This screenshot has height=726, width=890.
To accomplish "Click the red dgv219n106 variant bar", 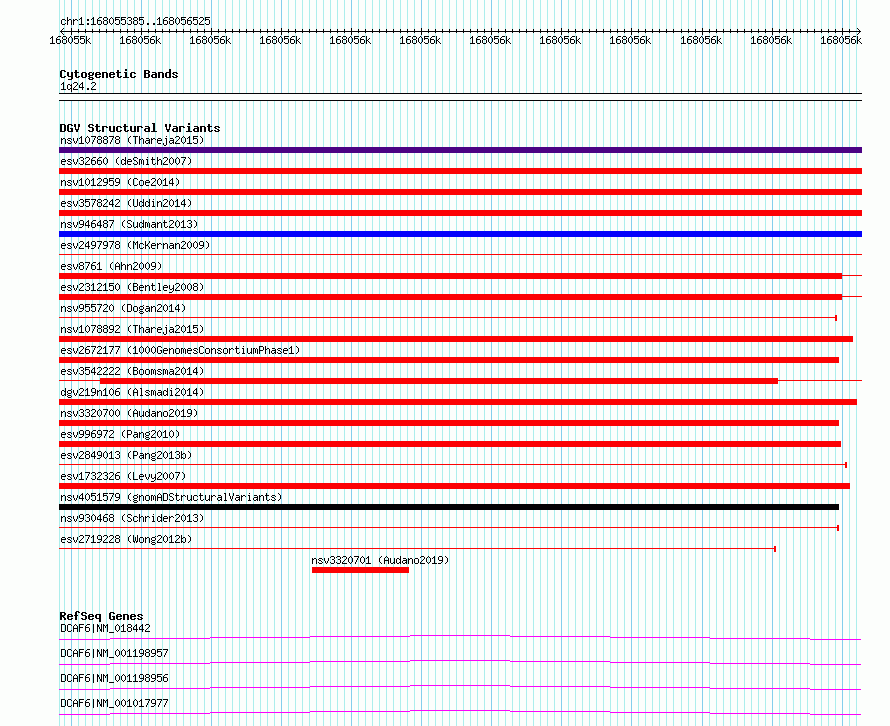I will pyautogui.click(x=458, y=402).
